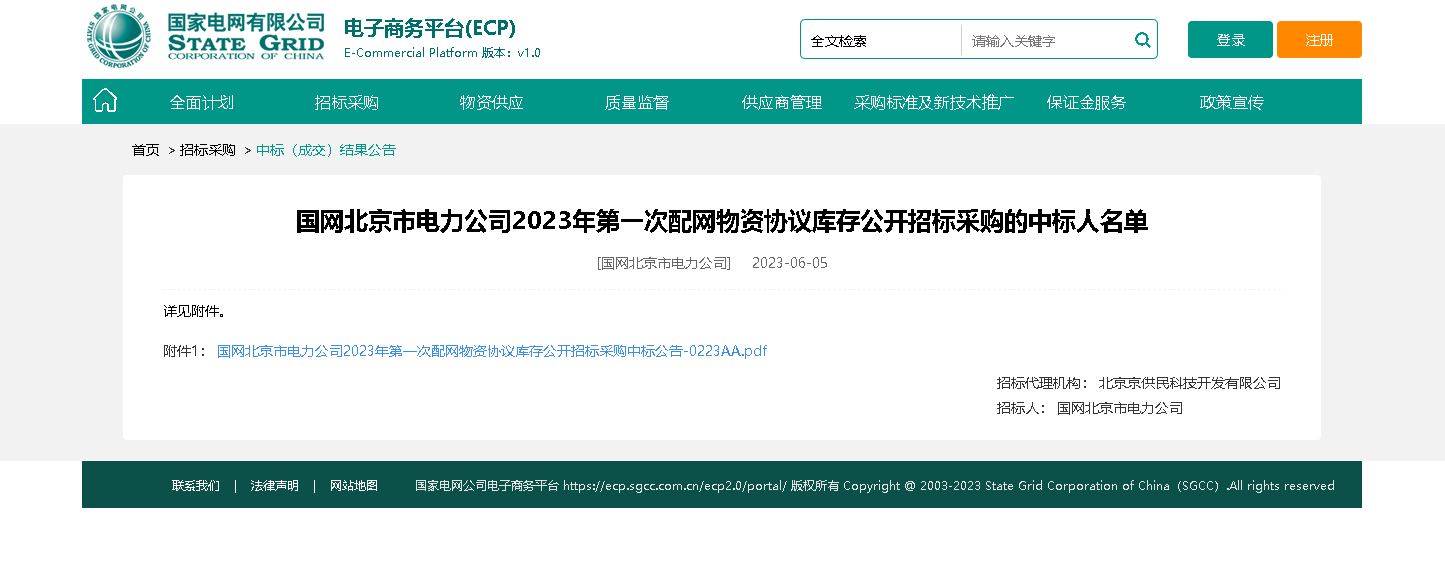Click the 登录 login button
This screenshot has height=579, width=1445.
[1230, 40]
